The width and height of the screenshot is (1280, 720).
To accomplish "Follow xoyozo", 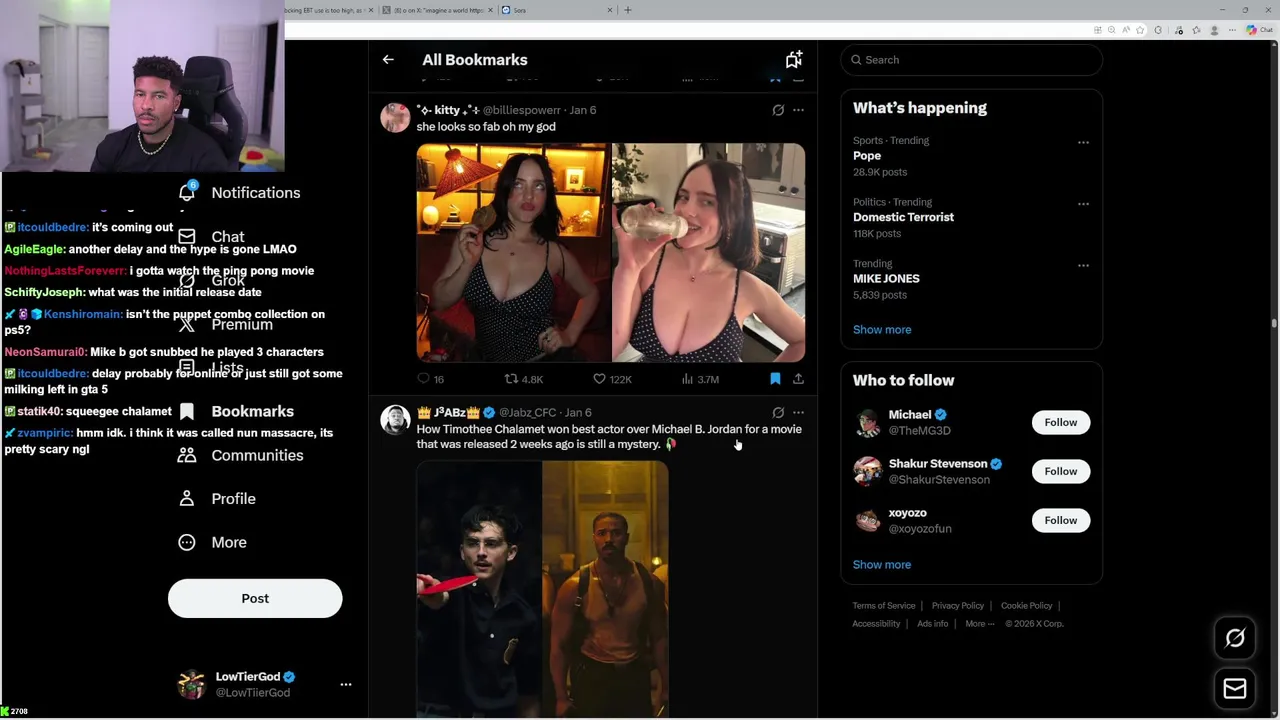I will [x=1061, y=520].
